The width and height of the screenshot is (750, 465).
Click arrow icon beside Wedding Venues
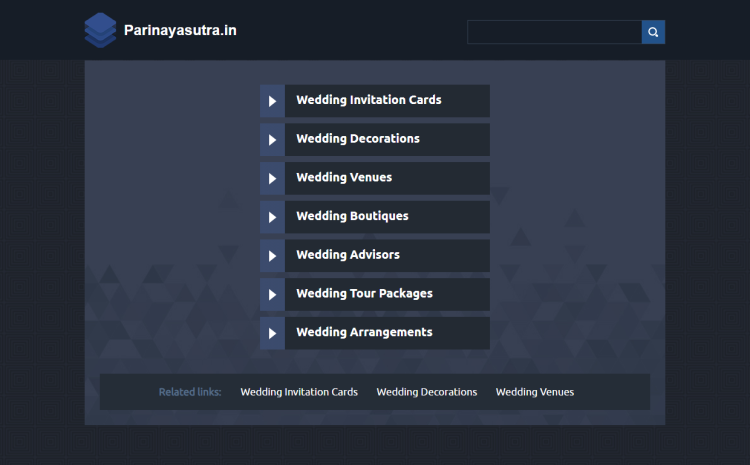tap(272, 178)
